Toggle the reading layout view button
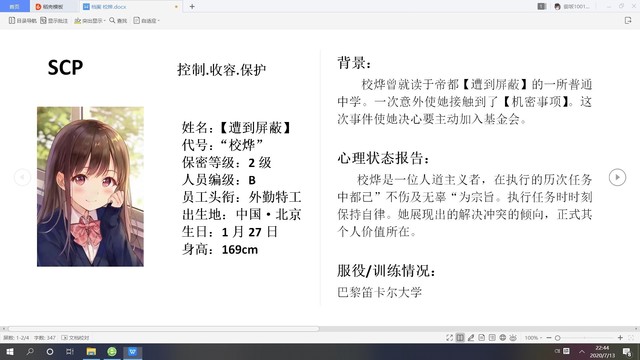 (460, 338)
